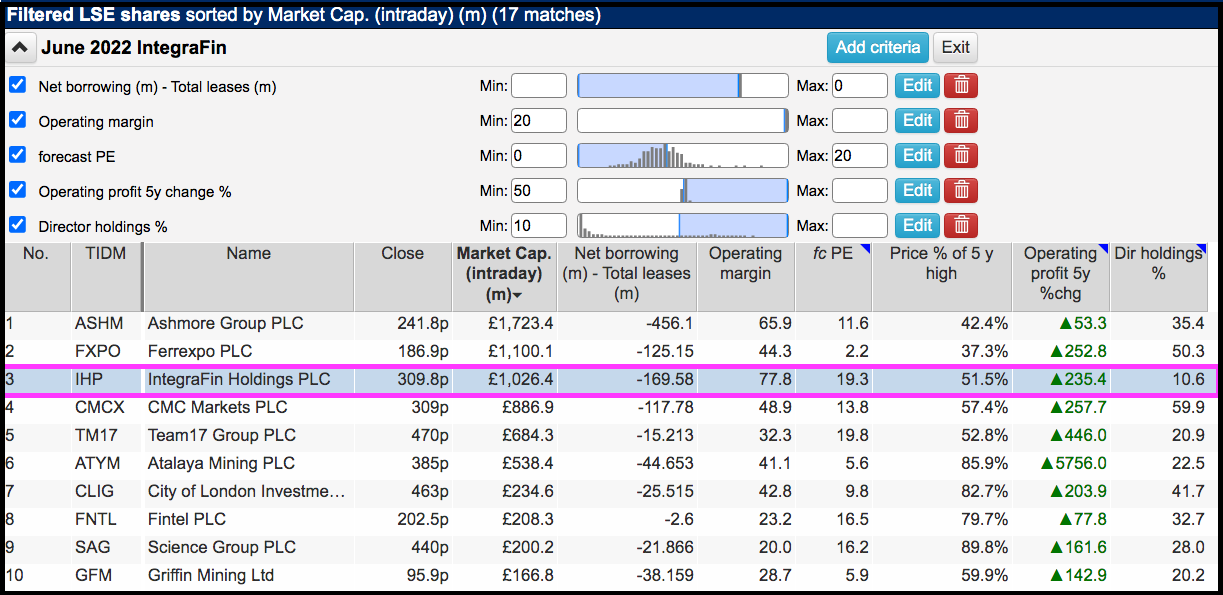Click Operating profit 5y change Max field
Viewport: 1223px width, 595px height.
(860, 191)
